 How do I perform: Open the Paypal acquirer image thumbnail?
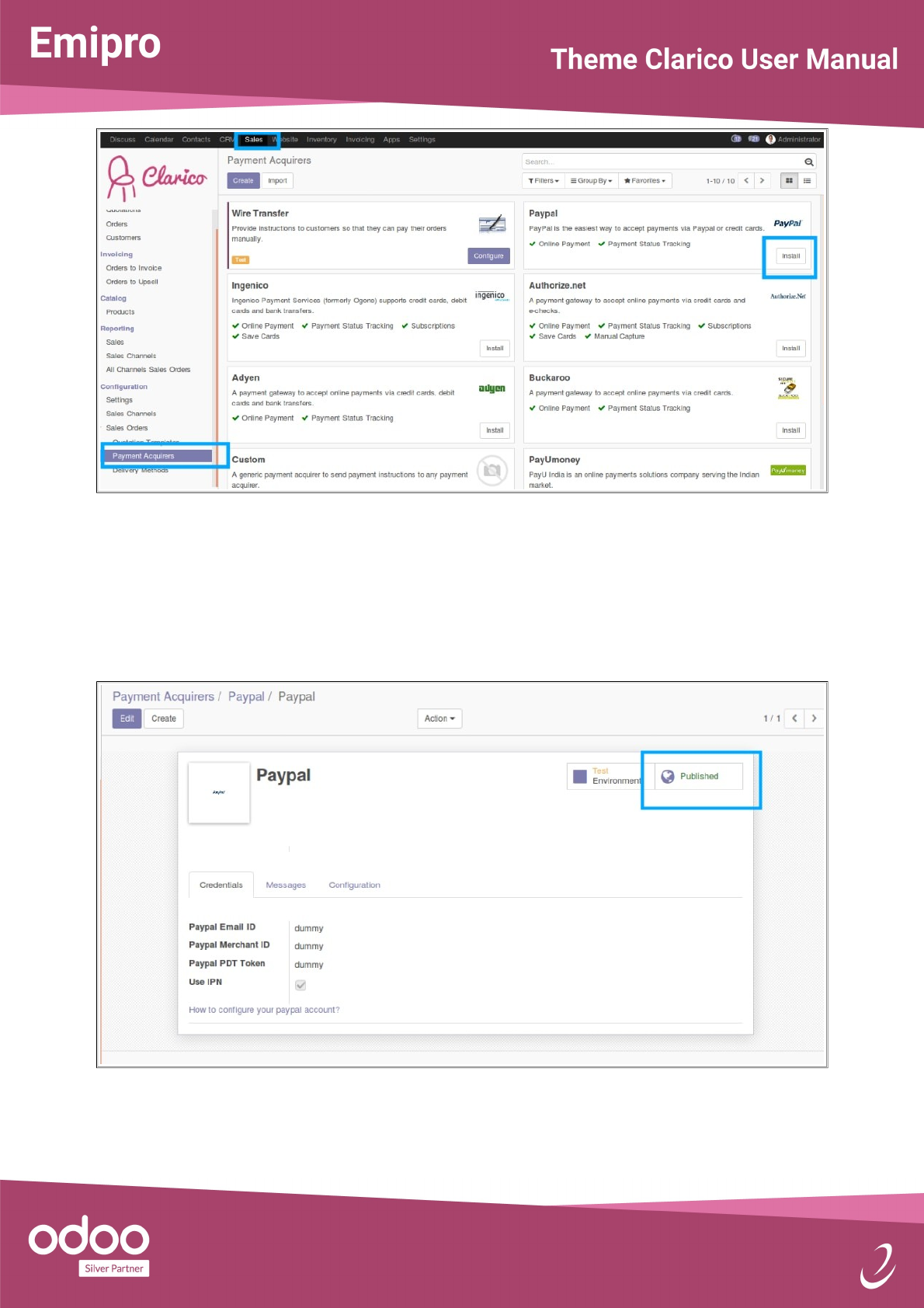coord(219,792)
